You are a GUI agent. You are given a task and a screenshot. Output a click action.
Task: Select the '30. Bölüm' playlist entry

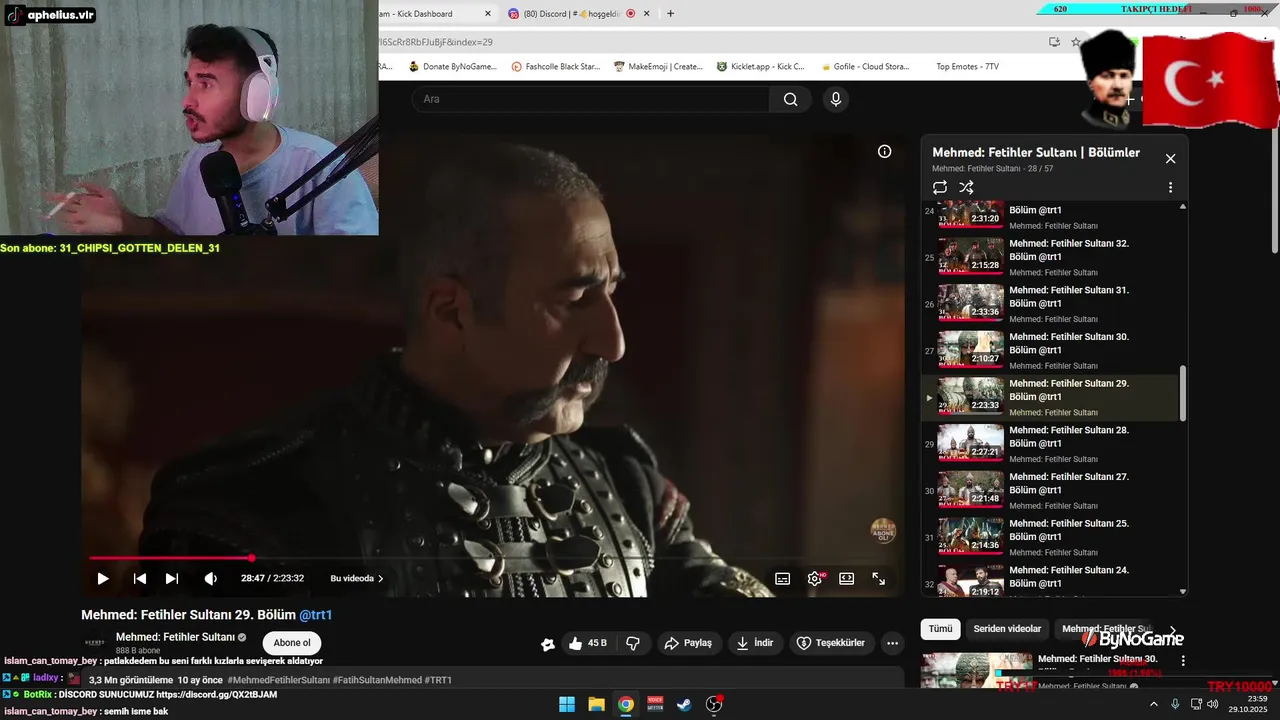point(1051,350)
